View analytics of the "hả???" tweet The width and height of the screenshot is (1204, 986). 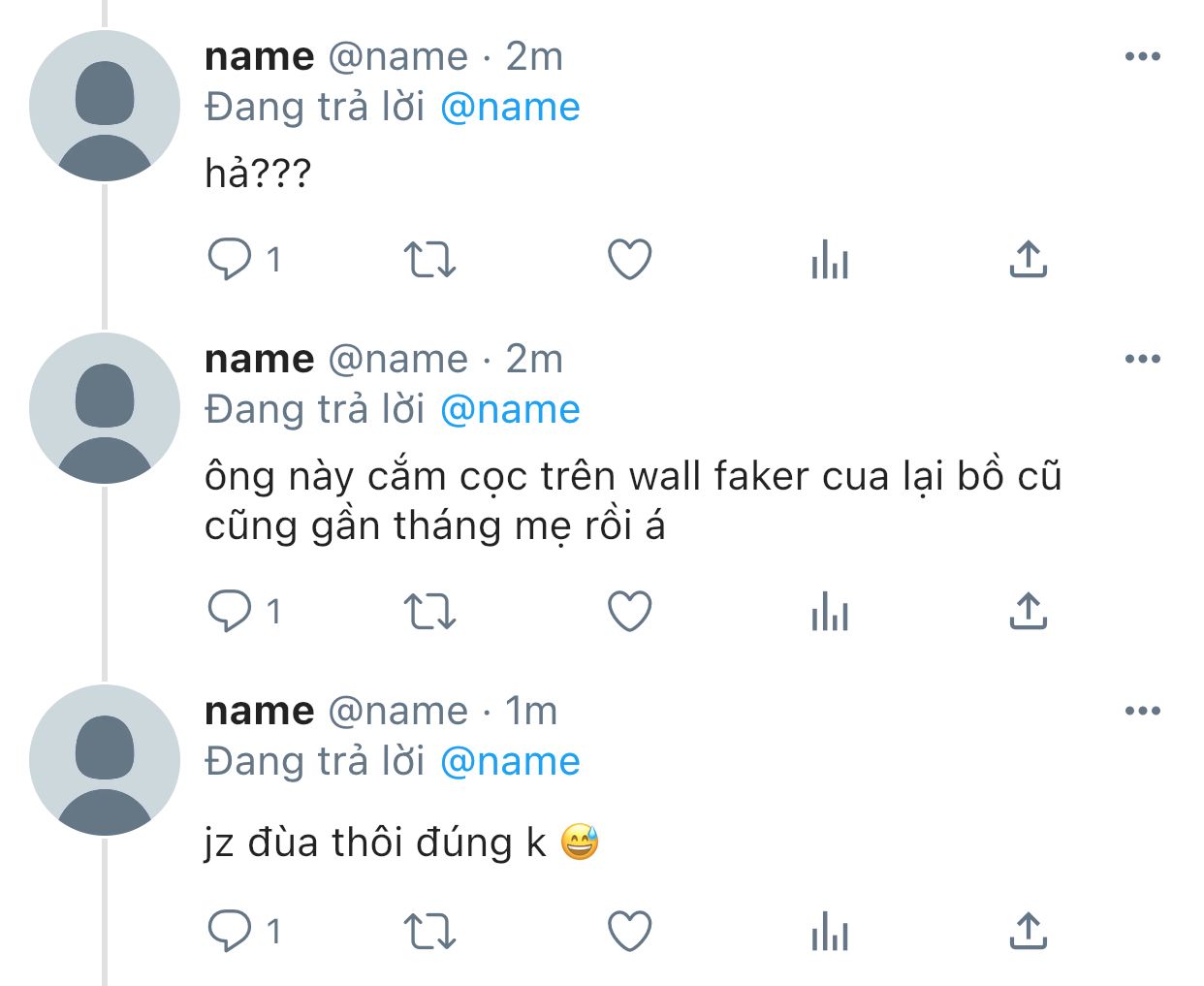(829, 260)
